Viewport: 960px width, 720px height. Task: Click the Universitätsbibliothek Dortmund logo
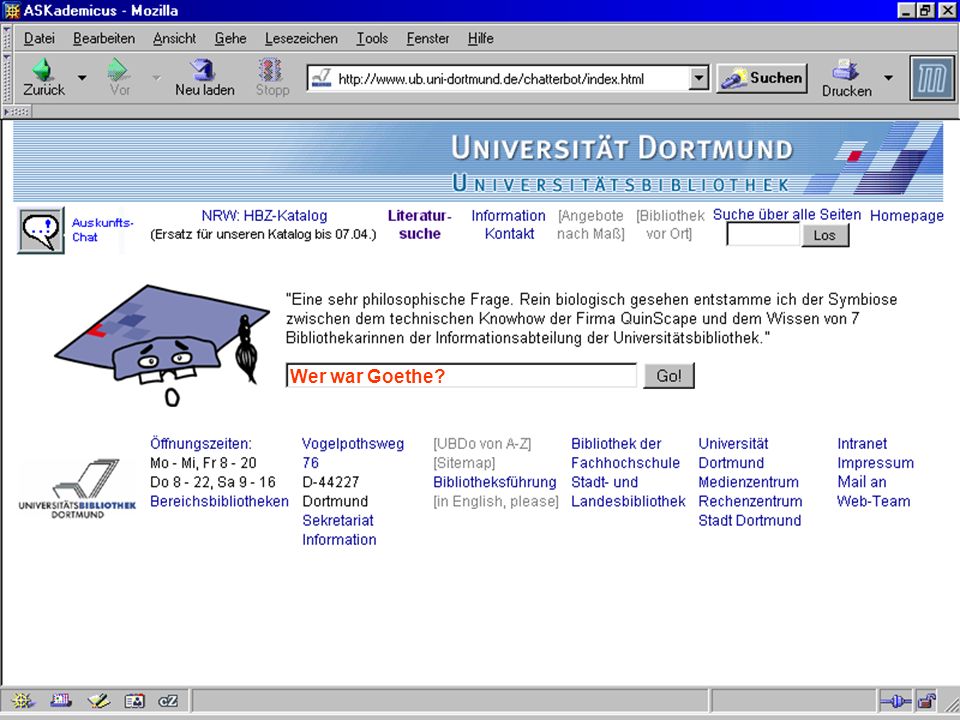point(77,488)
